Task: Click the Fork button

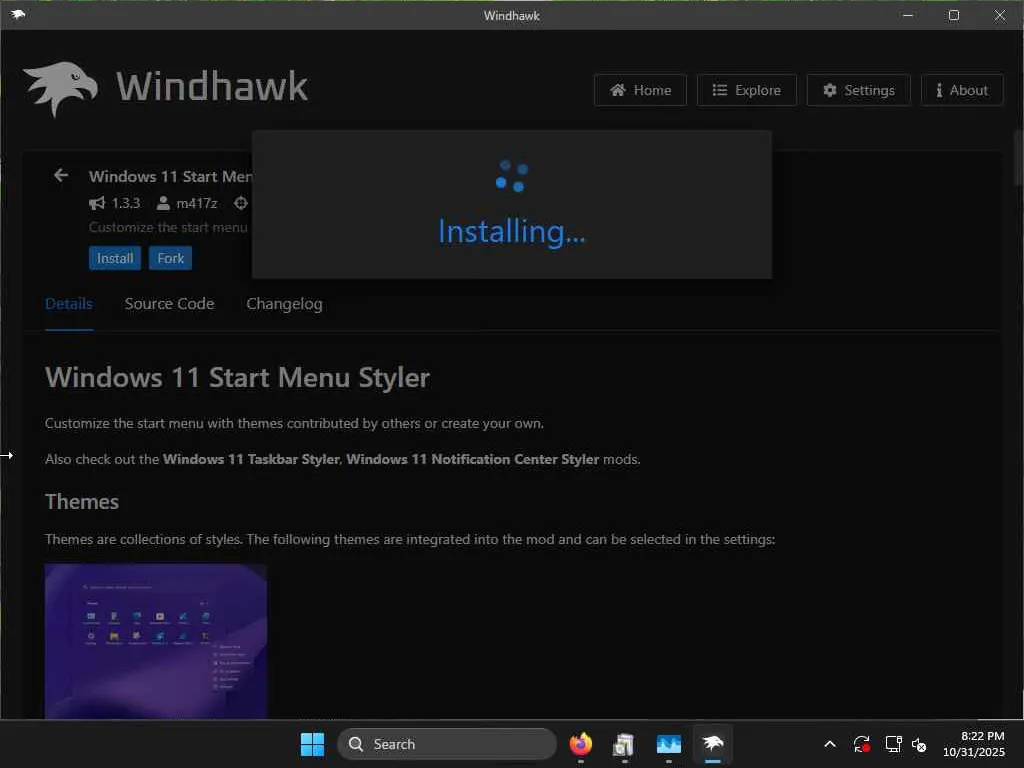Action: click(x=170, y=258)
